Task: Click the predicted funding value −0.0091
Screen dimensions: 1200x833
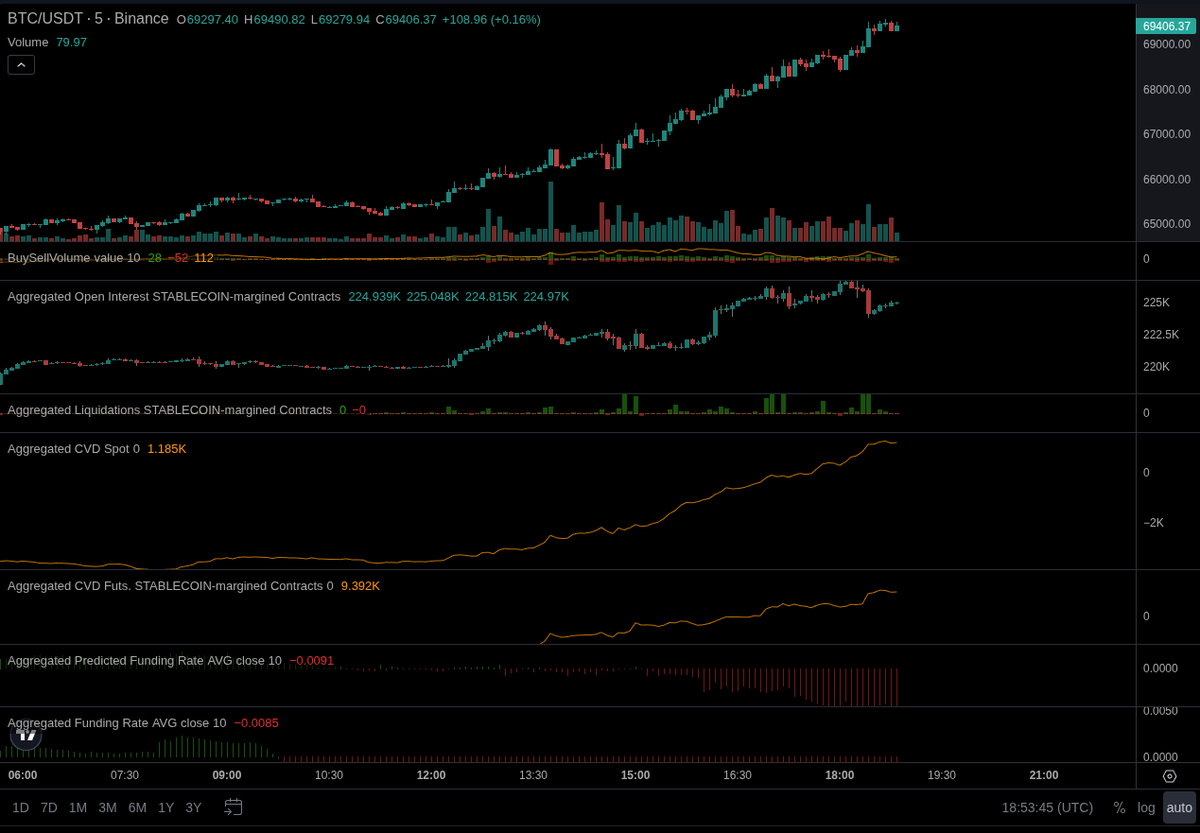Action: click(312, 661)
